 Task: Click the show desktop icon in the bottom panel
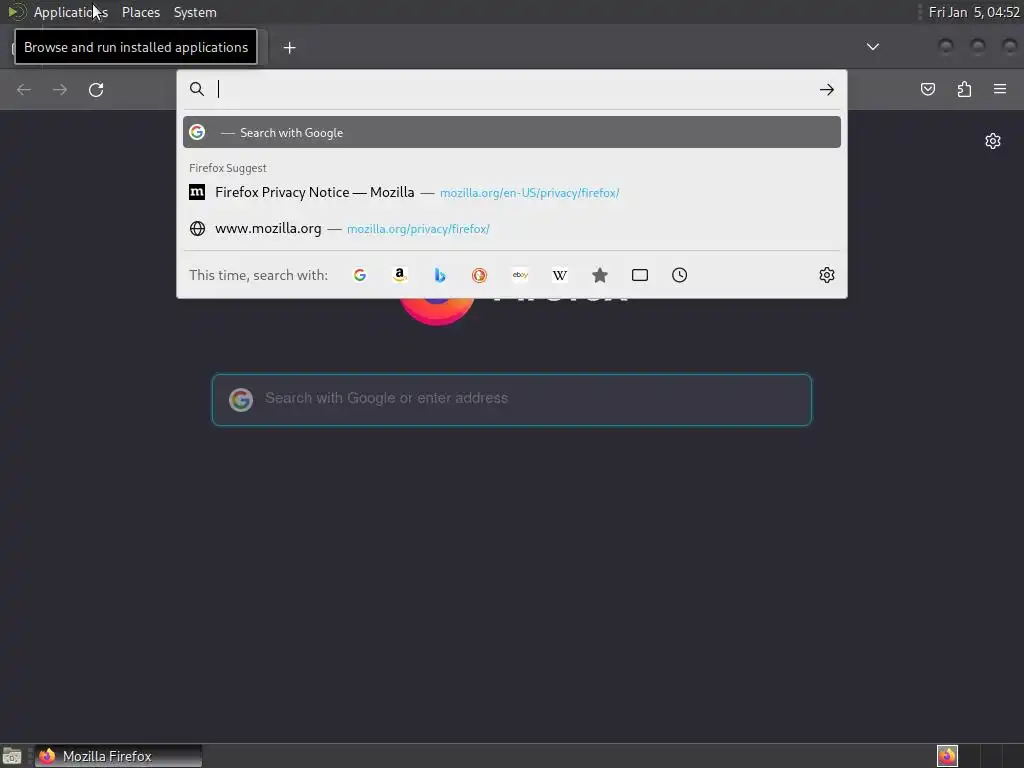pos(12,756)
